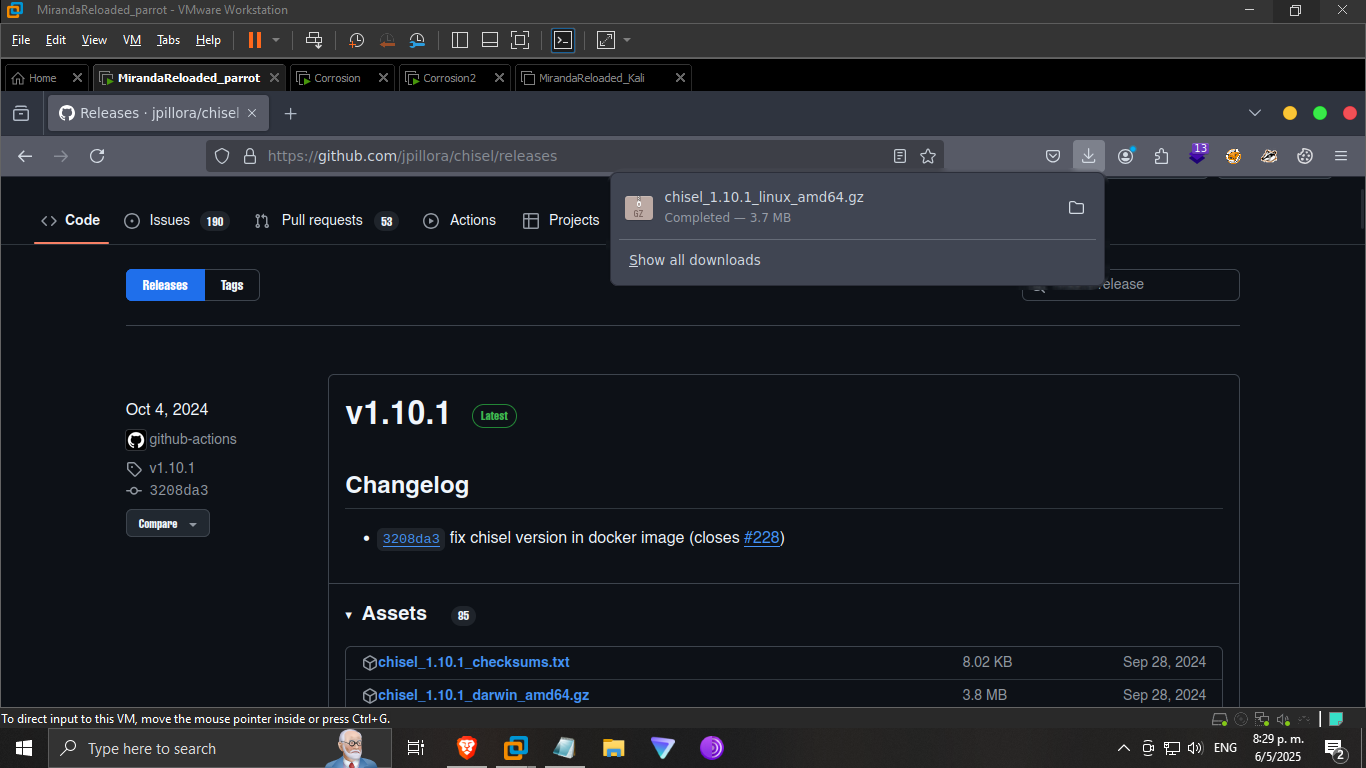Open Firefox hamburger application menu
This screenshot has width=1366, height=768.
pyautogui.click(x=1341, y=156)
